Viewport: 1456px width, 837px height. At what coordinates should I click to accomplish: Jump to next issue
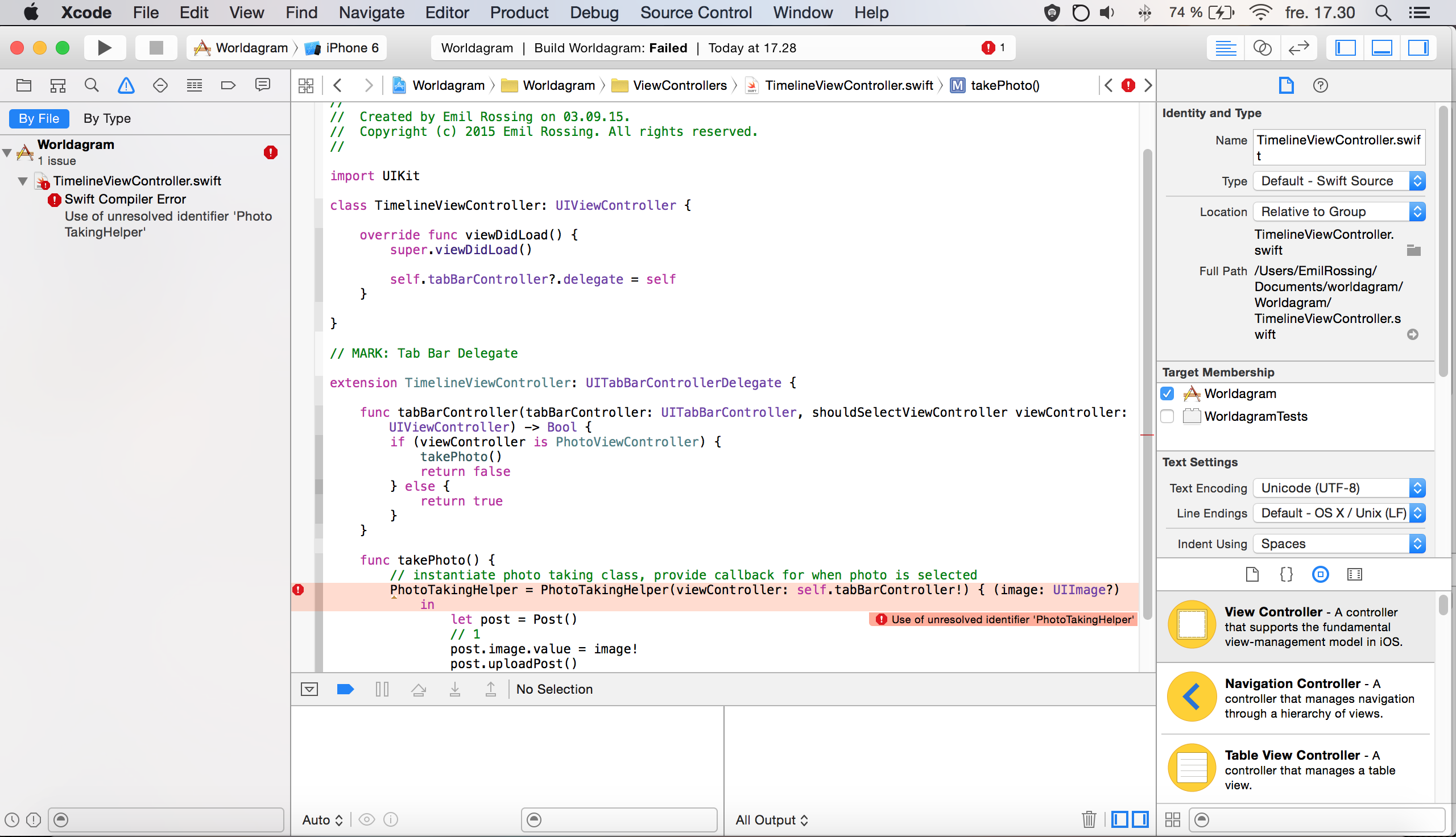click(1148, 86)
